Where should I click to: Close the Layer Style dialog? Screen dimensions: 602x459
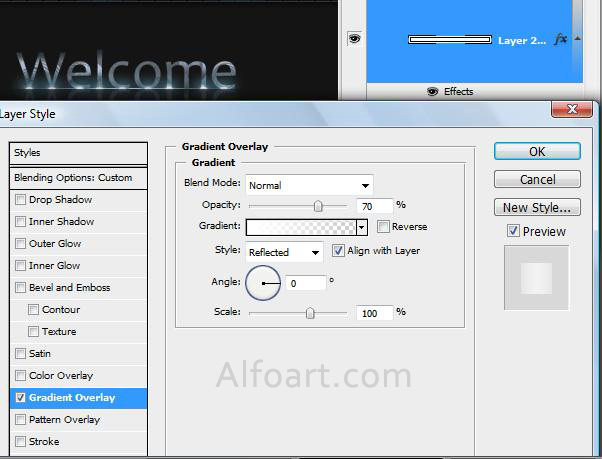pos(571,109)
